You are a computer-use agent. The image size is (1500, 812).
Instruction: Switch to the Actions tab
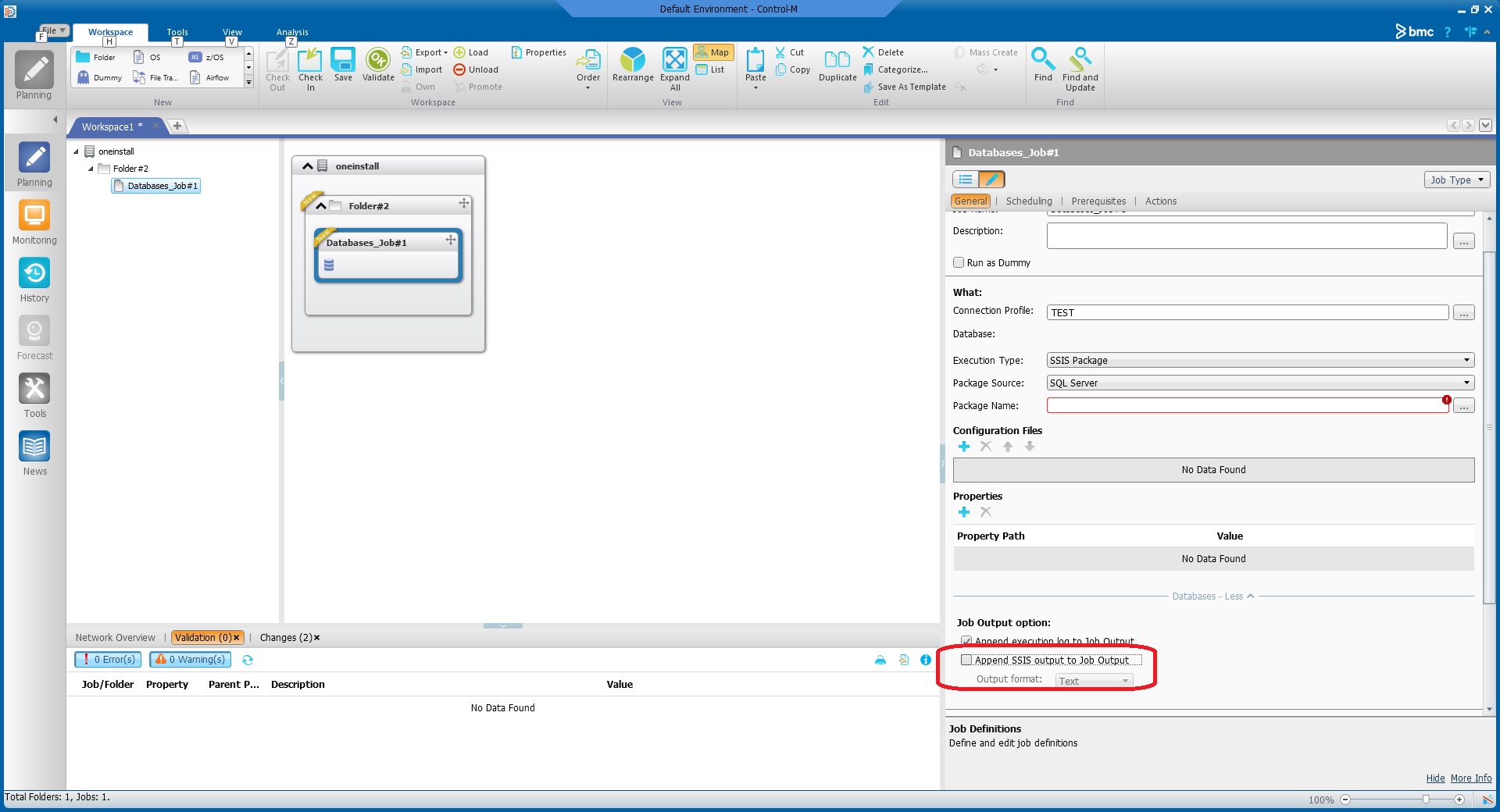tap(1160, 201)
